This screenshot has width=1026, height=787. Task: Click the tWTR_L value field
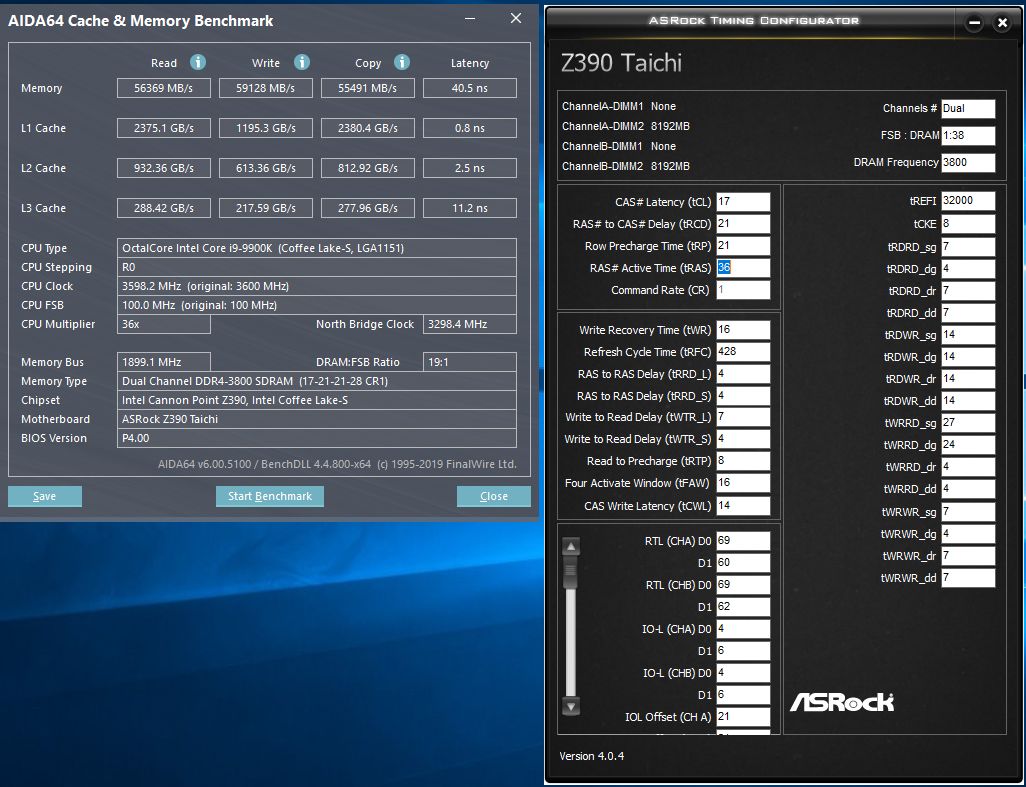(743, 417)
